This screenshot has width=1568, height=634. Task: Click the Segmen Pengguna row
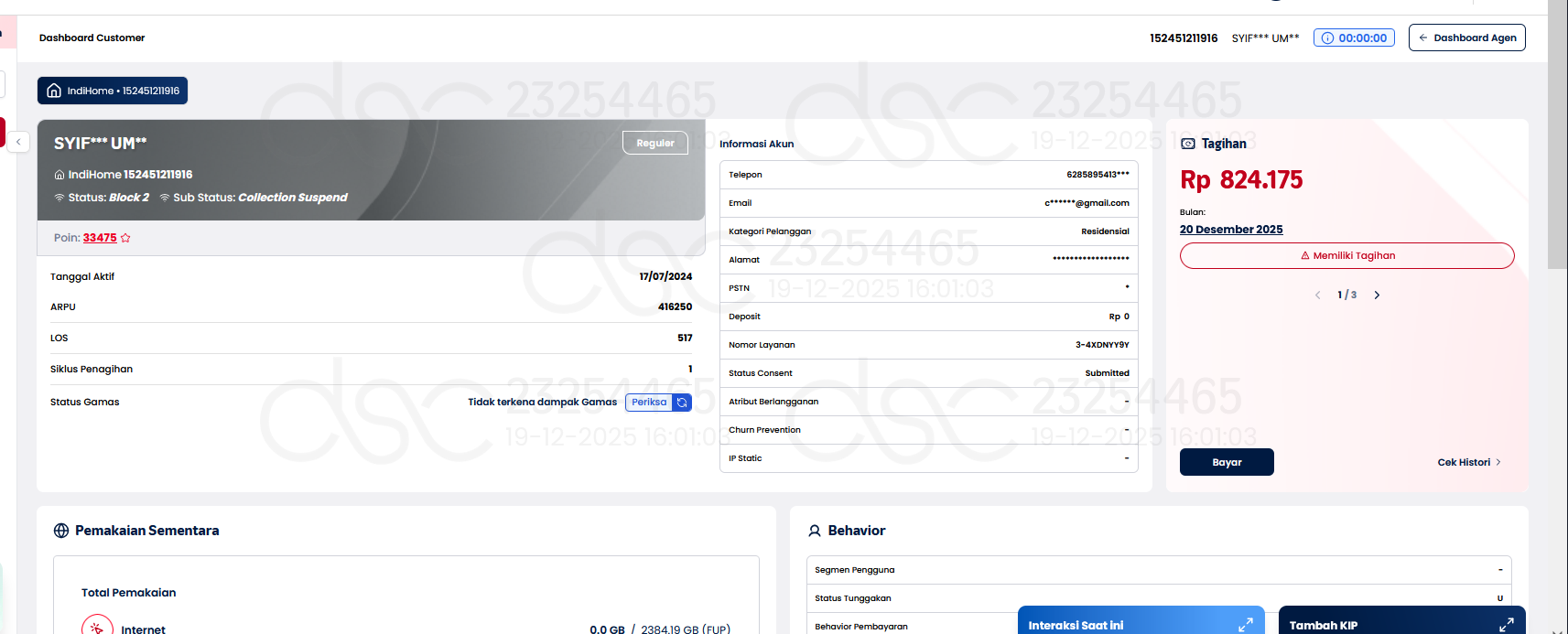[x=1159, y=570]
